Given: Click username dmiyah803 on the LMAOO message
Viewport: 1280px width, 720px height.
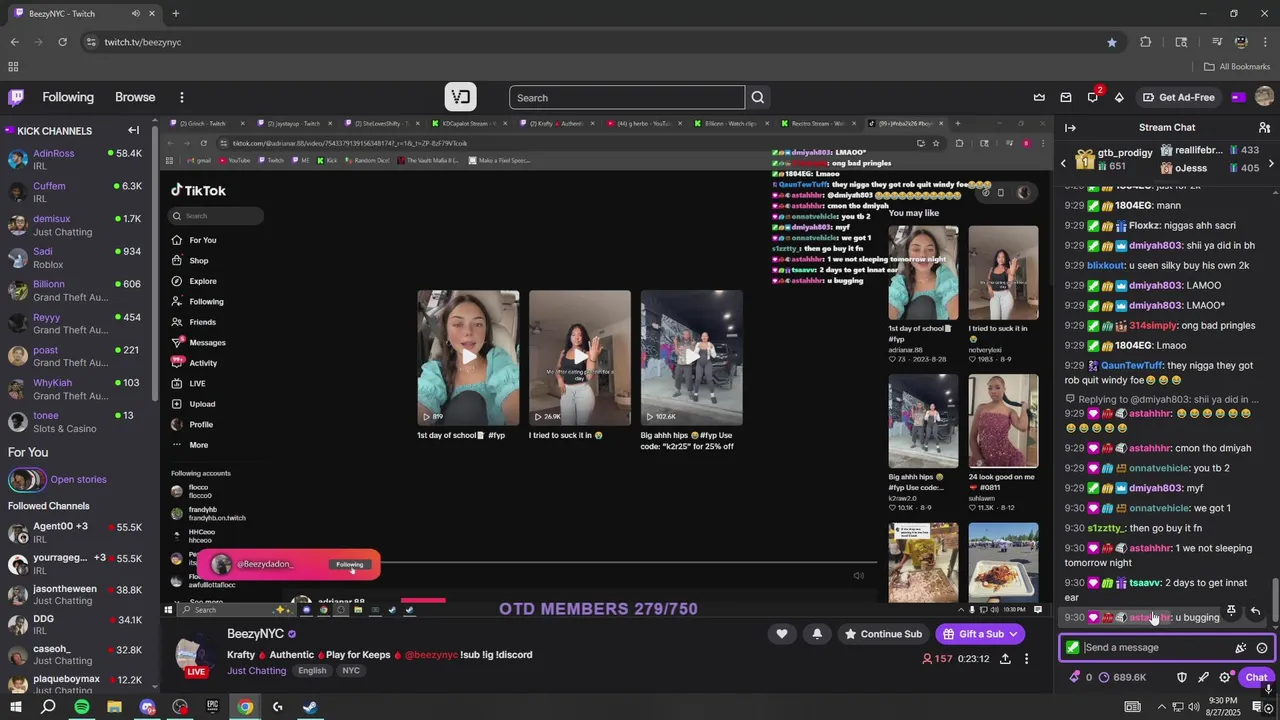Looking at the screenshot, I should pyautogui.click(x=1155, y=285).
